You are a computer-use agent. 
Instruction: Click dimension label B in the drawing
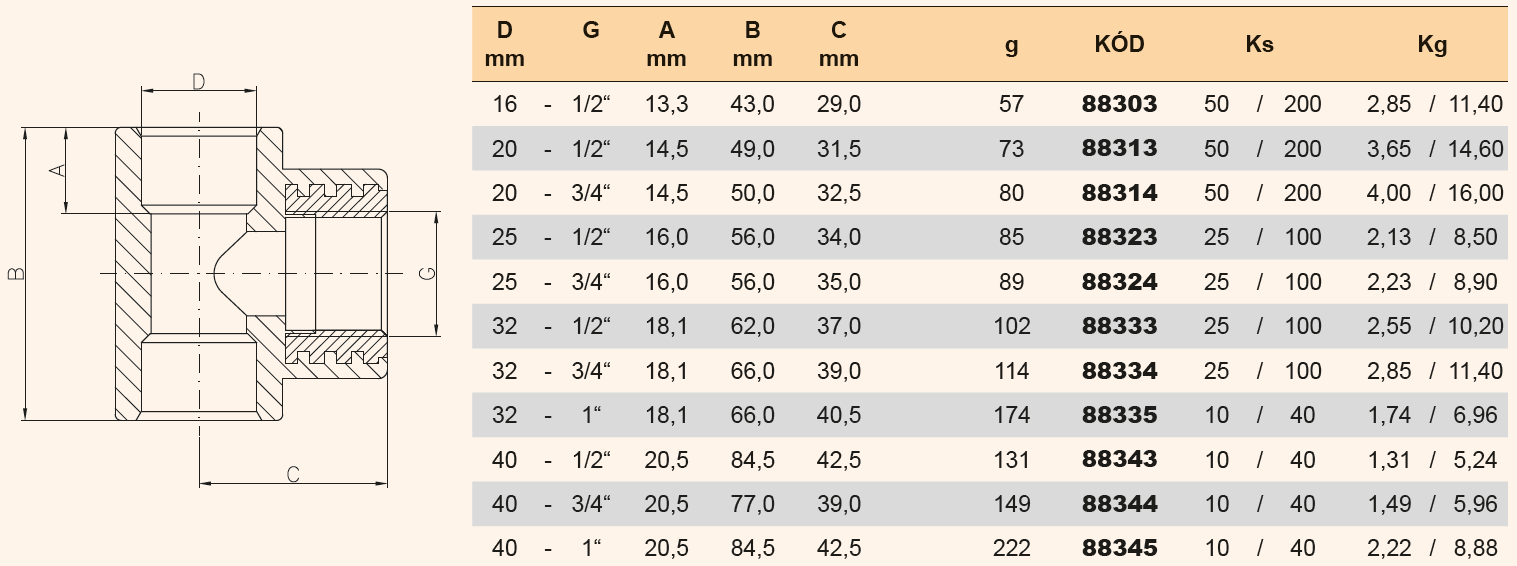(x=14, y=274)
